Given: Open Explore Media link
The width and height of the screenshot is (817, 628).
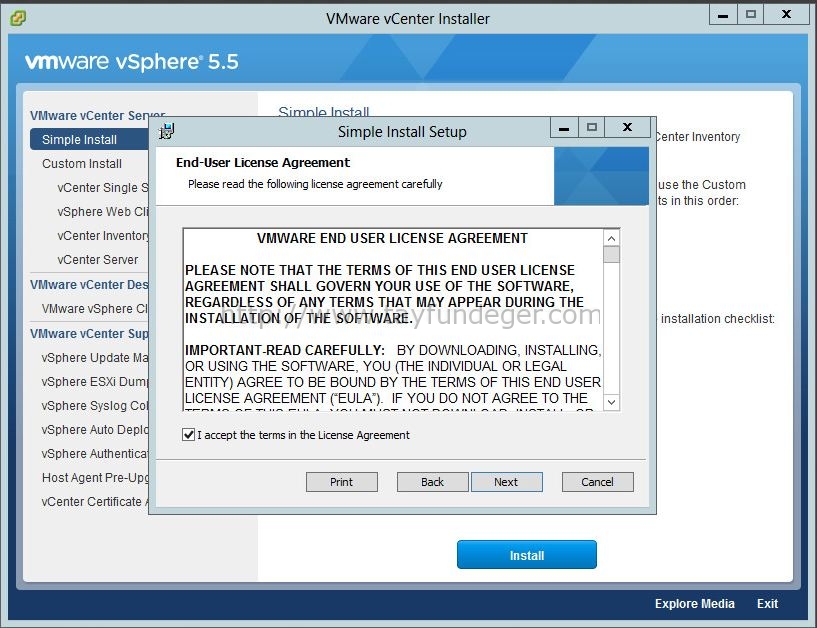Looking at the screenshot, I should (x=695, y=604).
